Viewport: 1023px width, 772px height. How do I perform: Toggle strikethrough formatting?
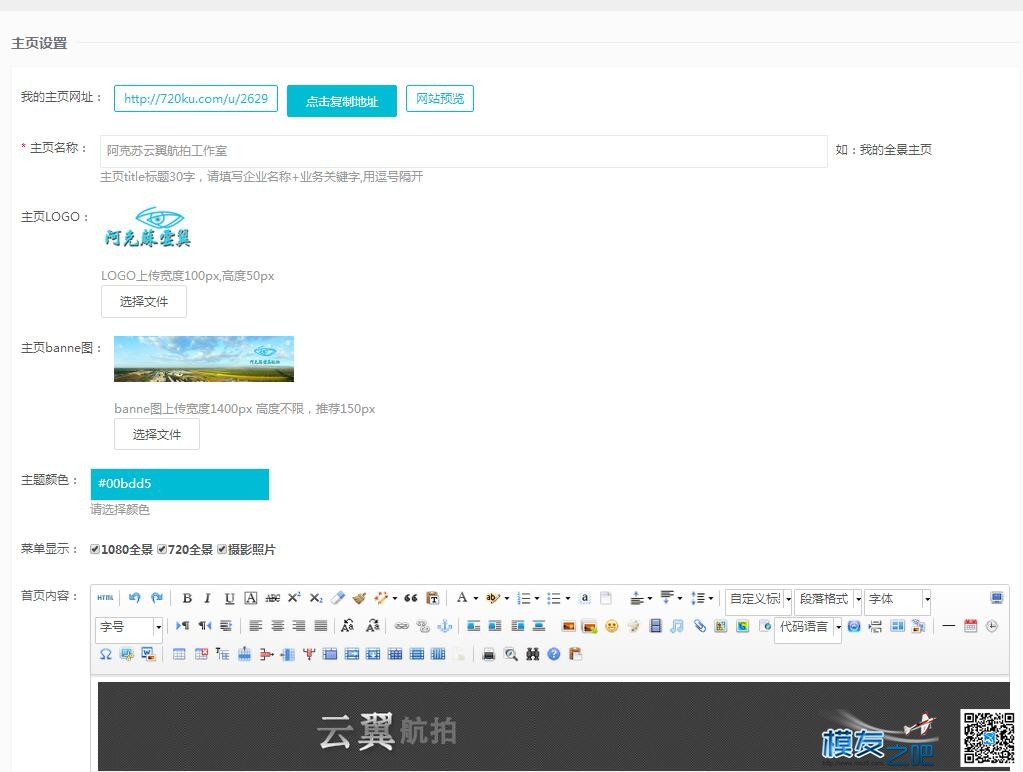click(x=273, y=598)
